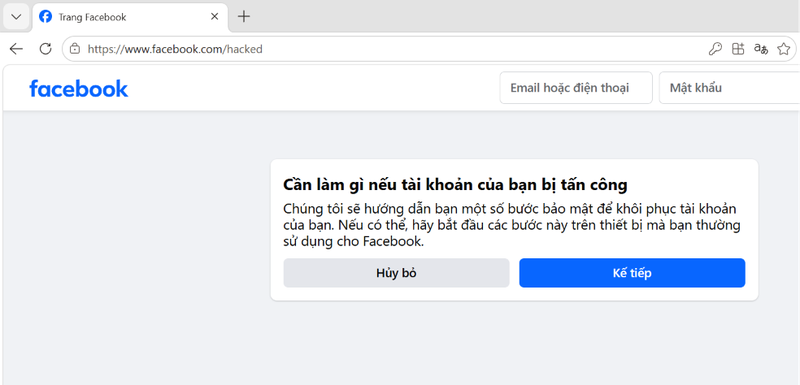Screen dimensions: 800x385
Task: Open the translate page icon
Action: tap(761, 49)
